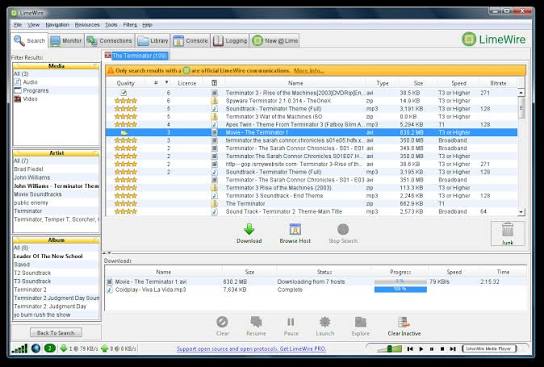
Task: Switch to the Connections tab
Action: [x=110, y=41]
